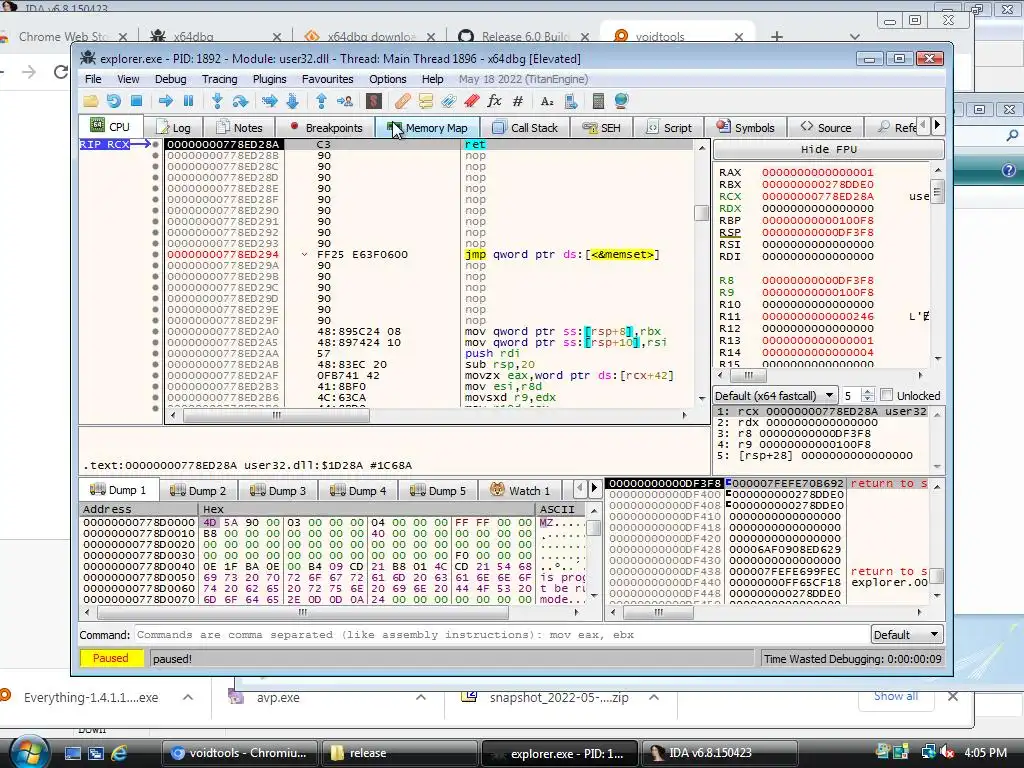Click Internet Explorer icon in taskbar
Image resolution: width=1024 pixels, height=768 pixels.
pyautogui.click(x=120, y=753)
